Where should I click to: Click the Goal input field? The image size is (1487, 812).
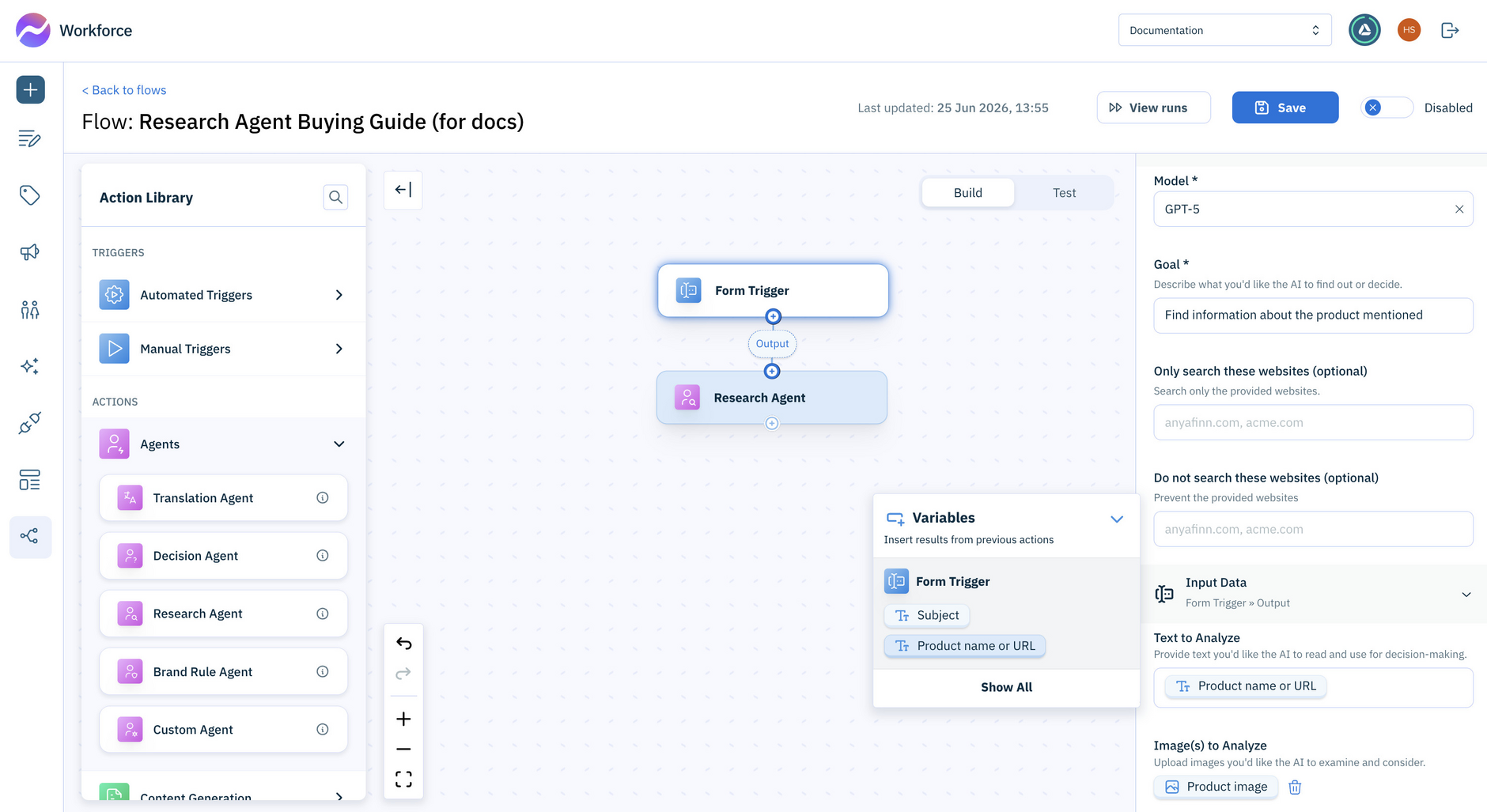tap(1313, 315)
